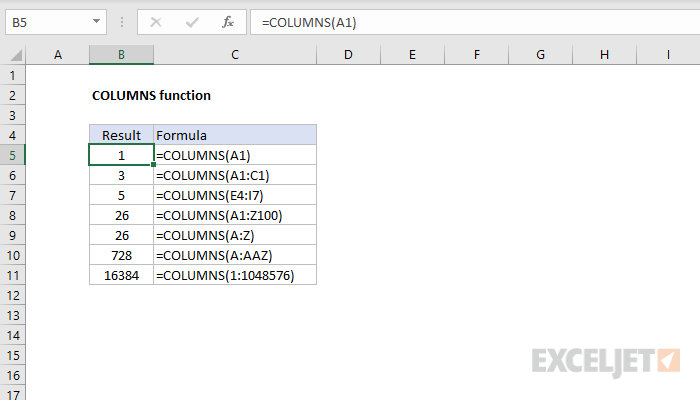Select column C header
This screenshot has width=700, height=400.
coord(235,54)
